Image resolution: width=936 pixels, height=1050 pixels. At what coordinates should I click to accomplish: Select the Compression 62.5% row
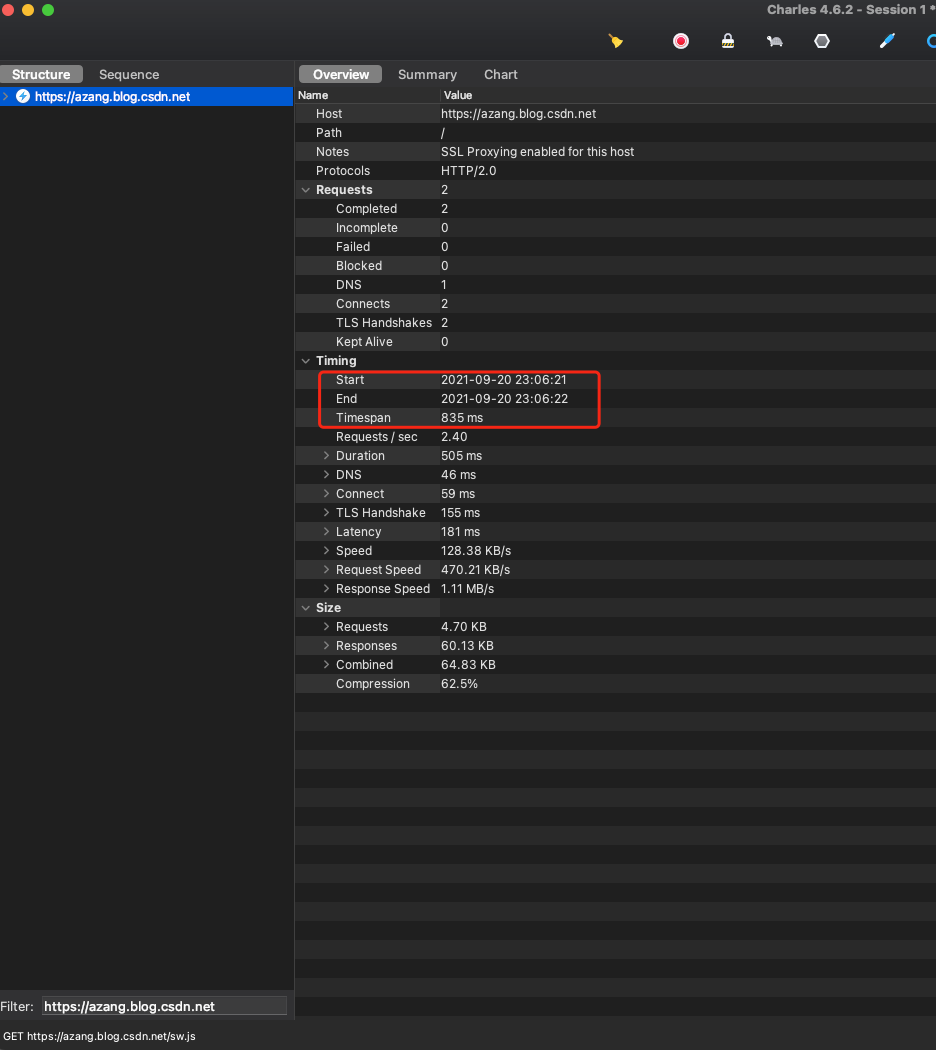coord(615,684)
